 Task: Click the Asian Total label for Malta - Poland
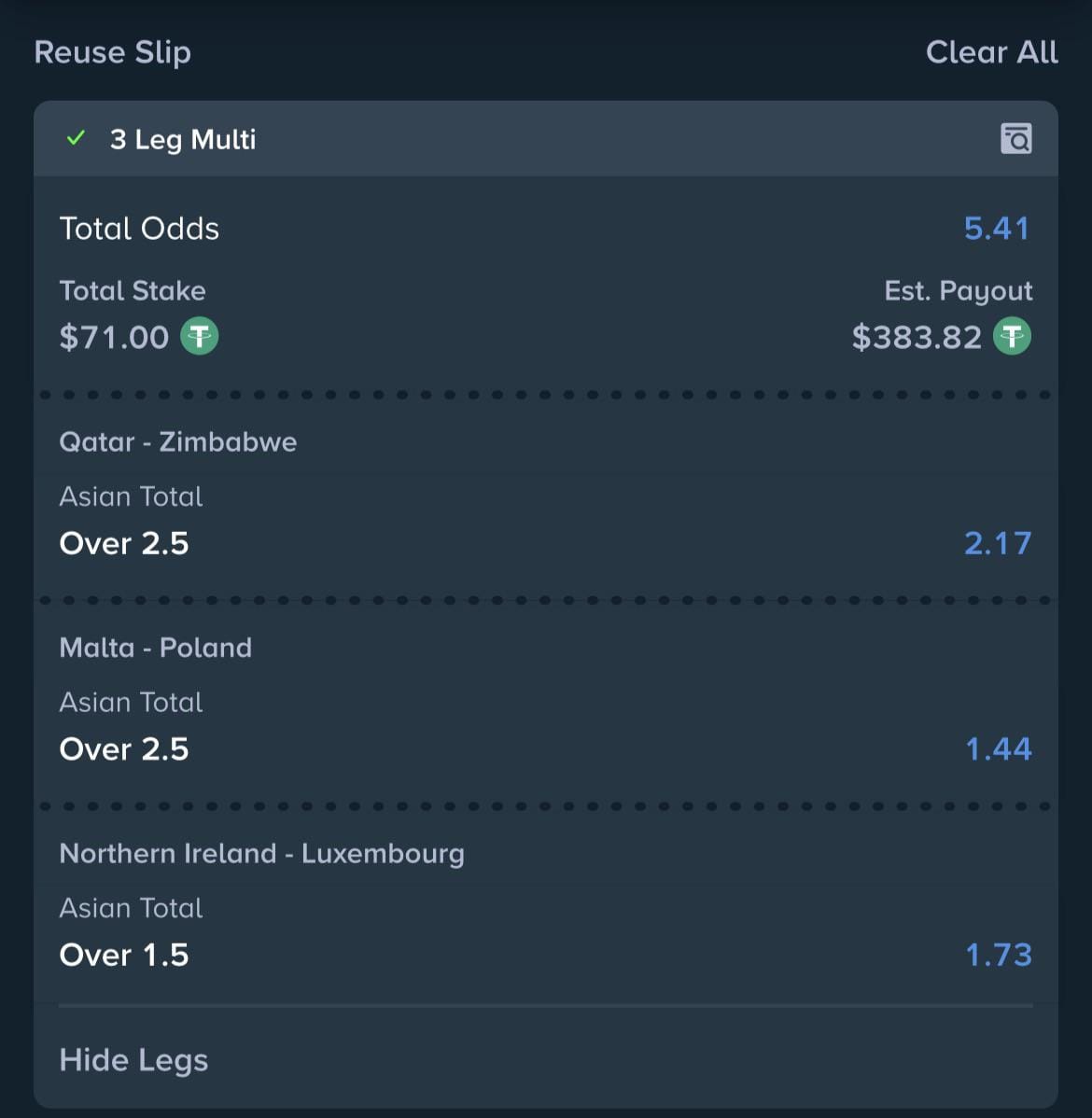point(131,702)
